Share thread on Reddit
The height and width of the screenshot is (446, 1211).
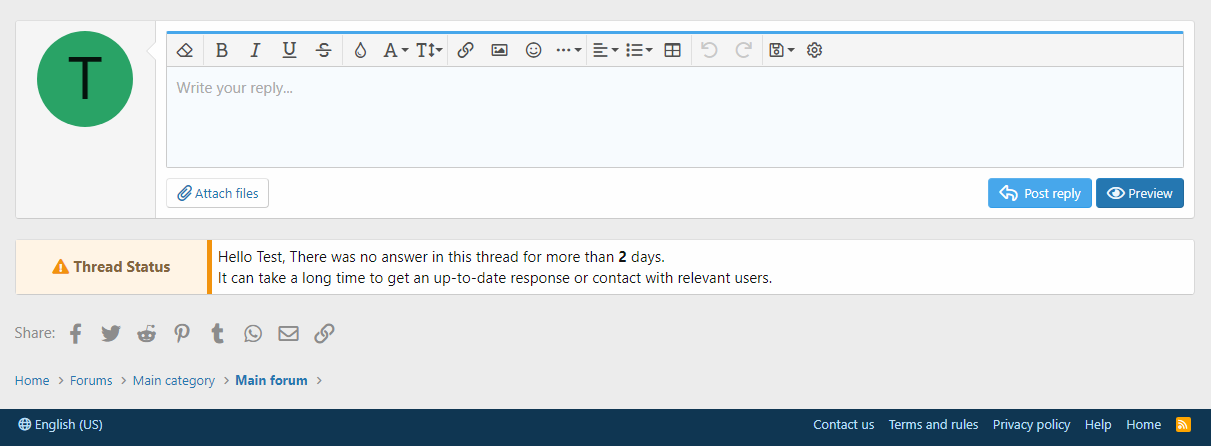click(x=147, y=333)
